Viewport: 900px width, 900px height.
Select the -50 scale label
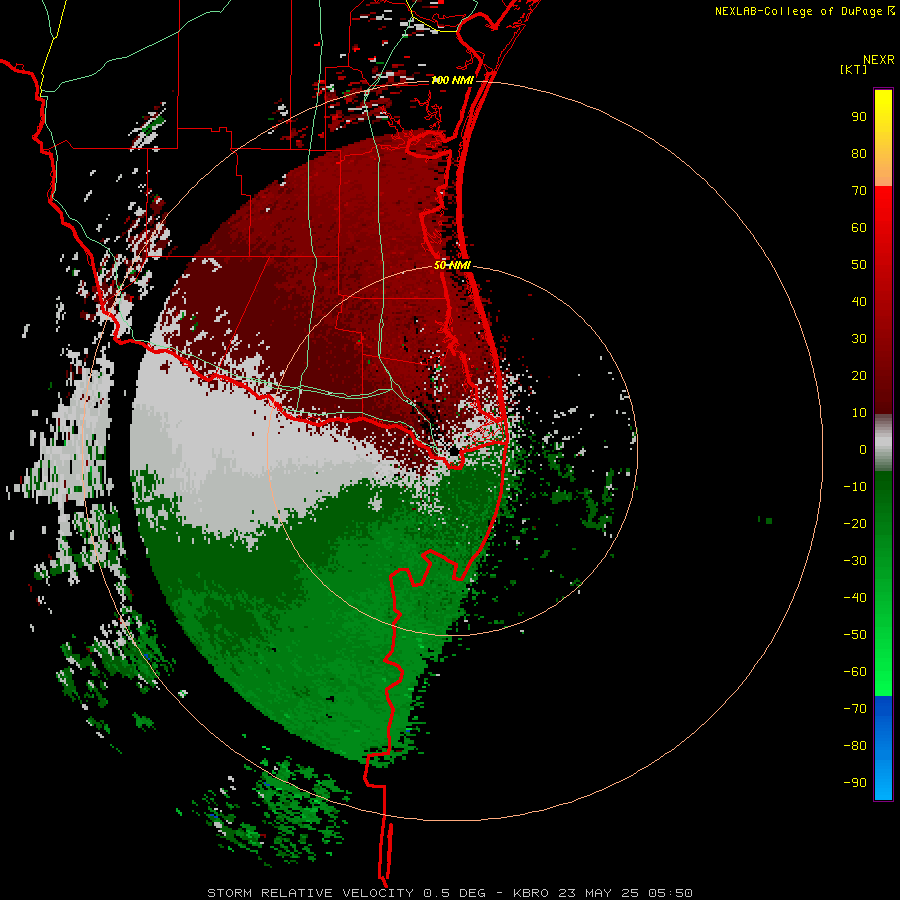click(x=855, y=634)
